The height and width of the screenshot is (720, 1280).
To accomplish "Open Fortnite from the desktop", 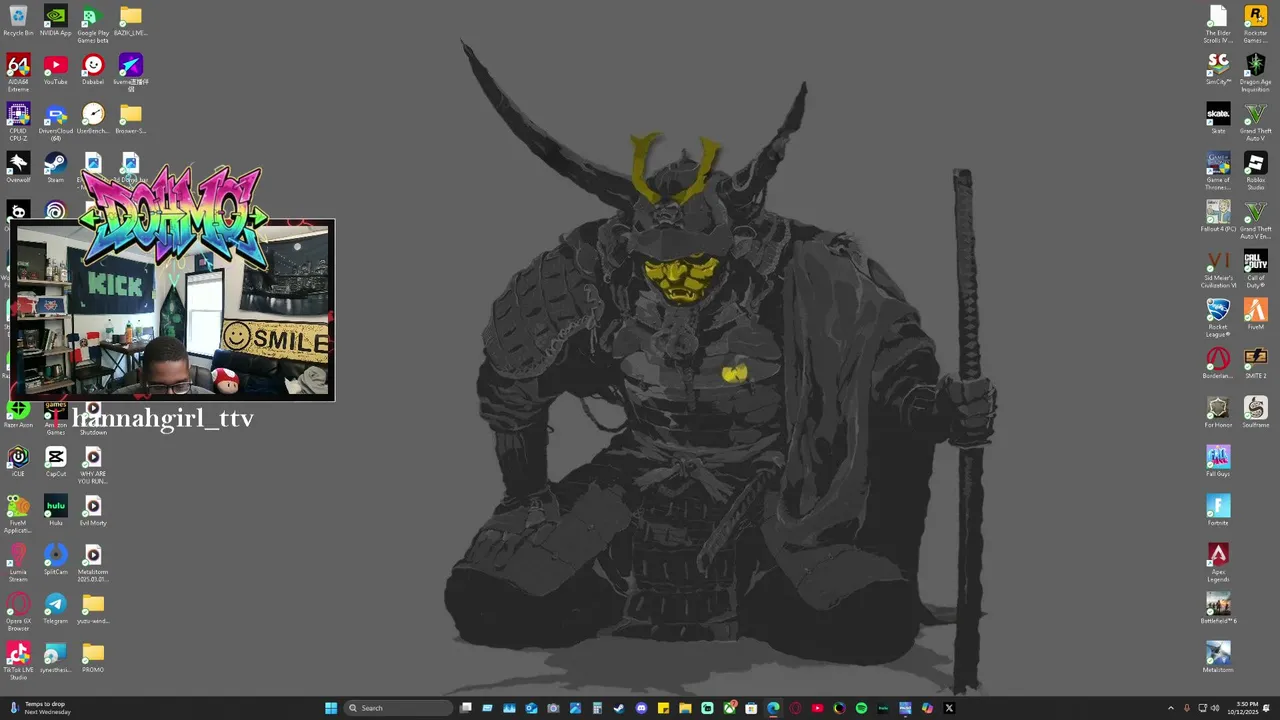I will coord(1218,511).
